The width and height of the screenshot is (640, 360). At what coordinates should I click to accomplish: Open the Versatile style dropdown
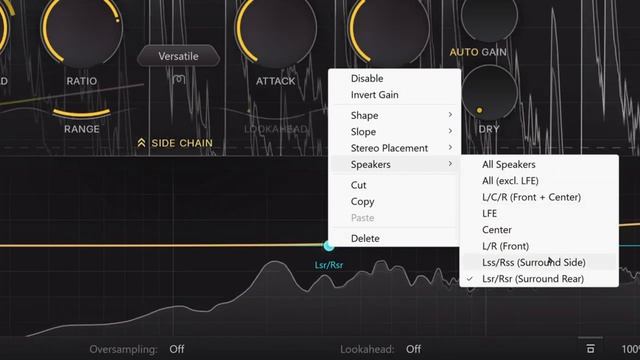click(178, 56)
